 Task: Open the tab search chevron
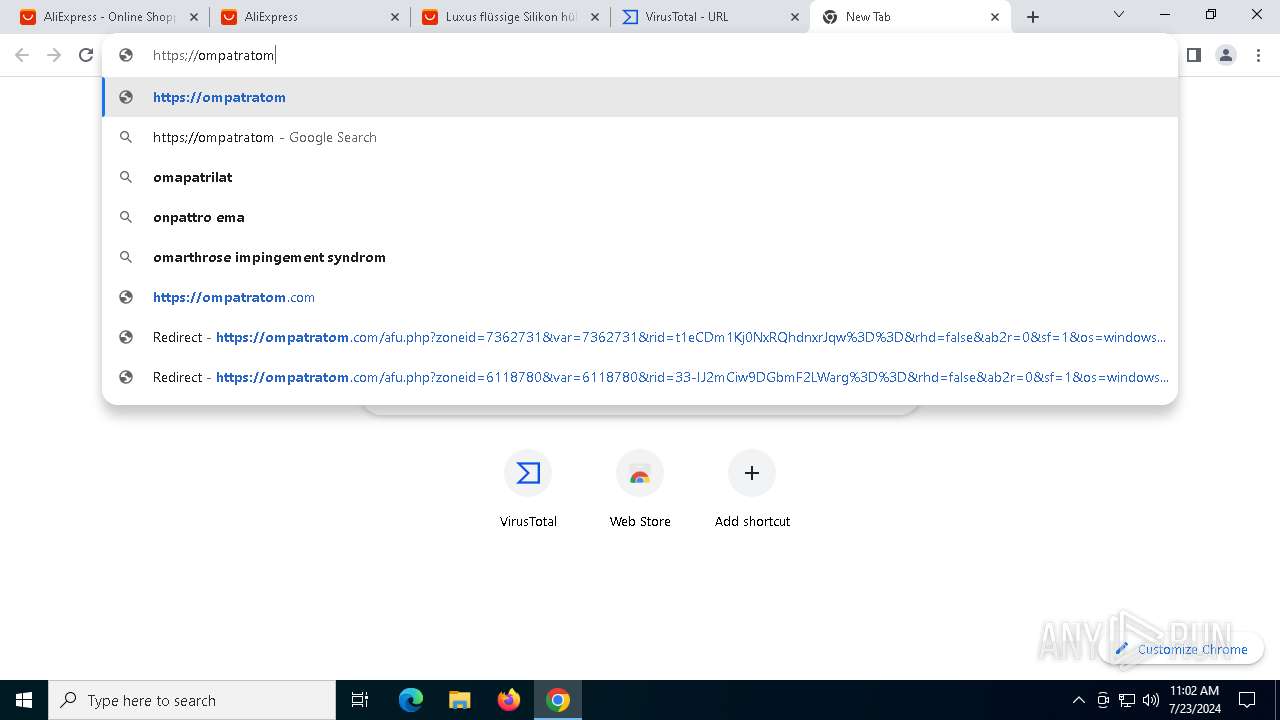1119,14
